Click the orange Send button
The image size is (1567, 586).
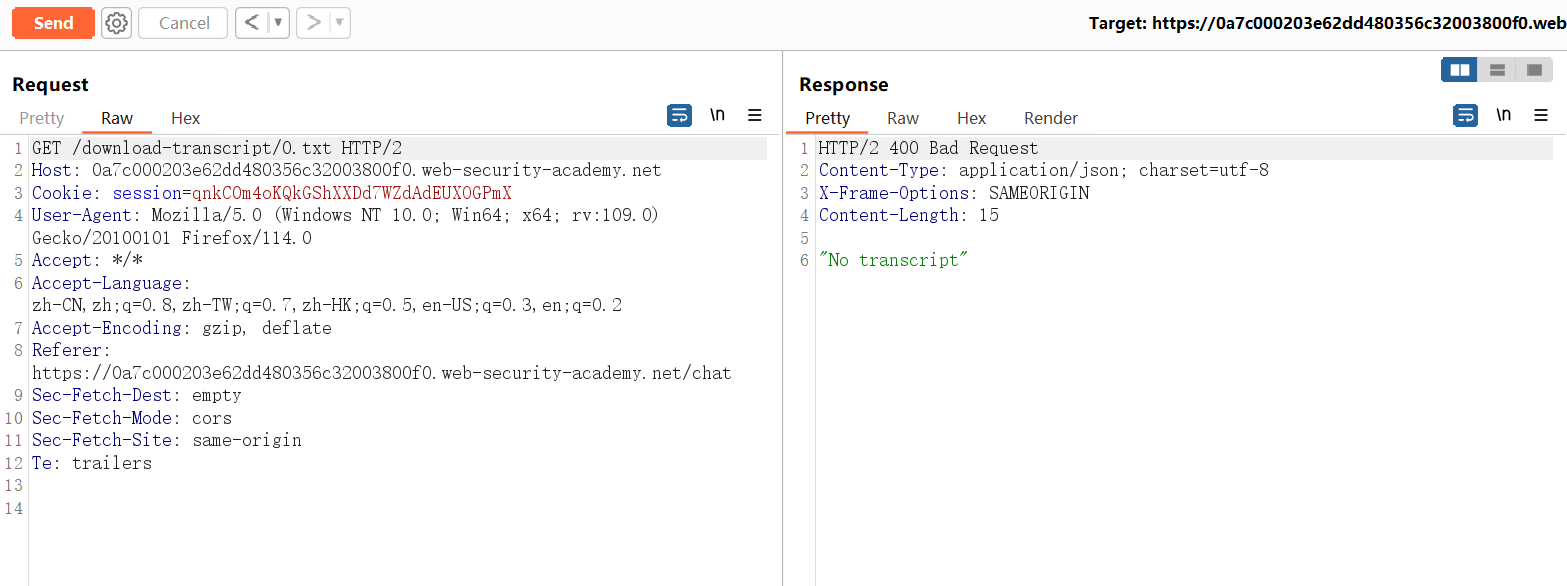click(53, 23)
